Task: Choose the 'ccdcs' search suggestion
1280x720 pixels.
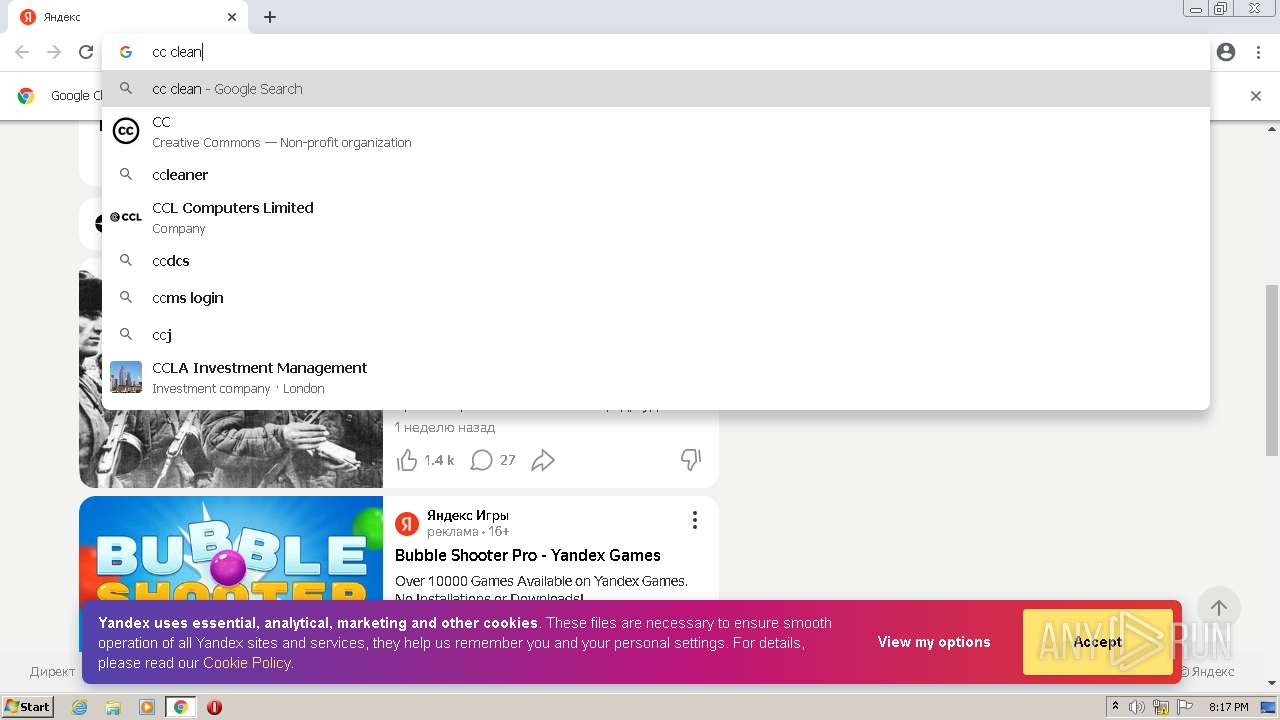Action: (x=655, y=261)
